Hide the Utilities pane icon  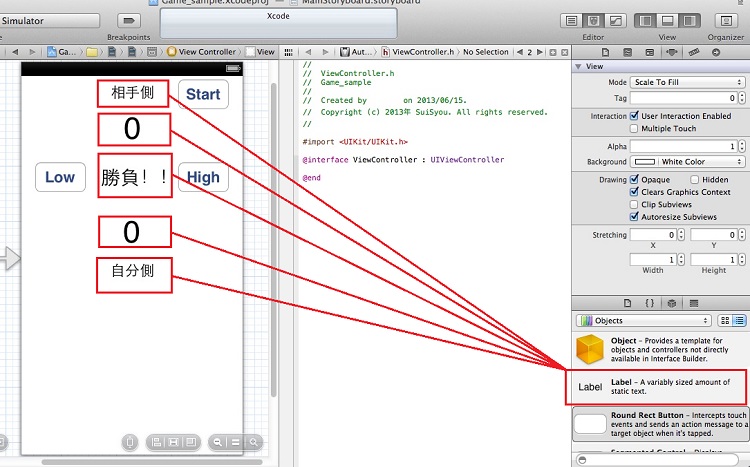coord(689,21)
